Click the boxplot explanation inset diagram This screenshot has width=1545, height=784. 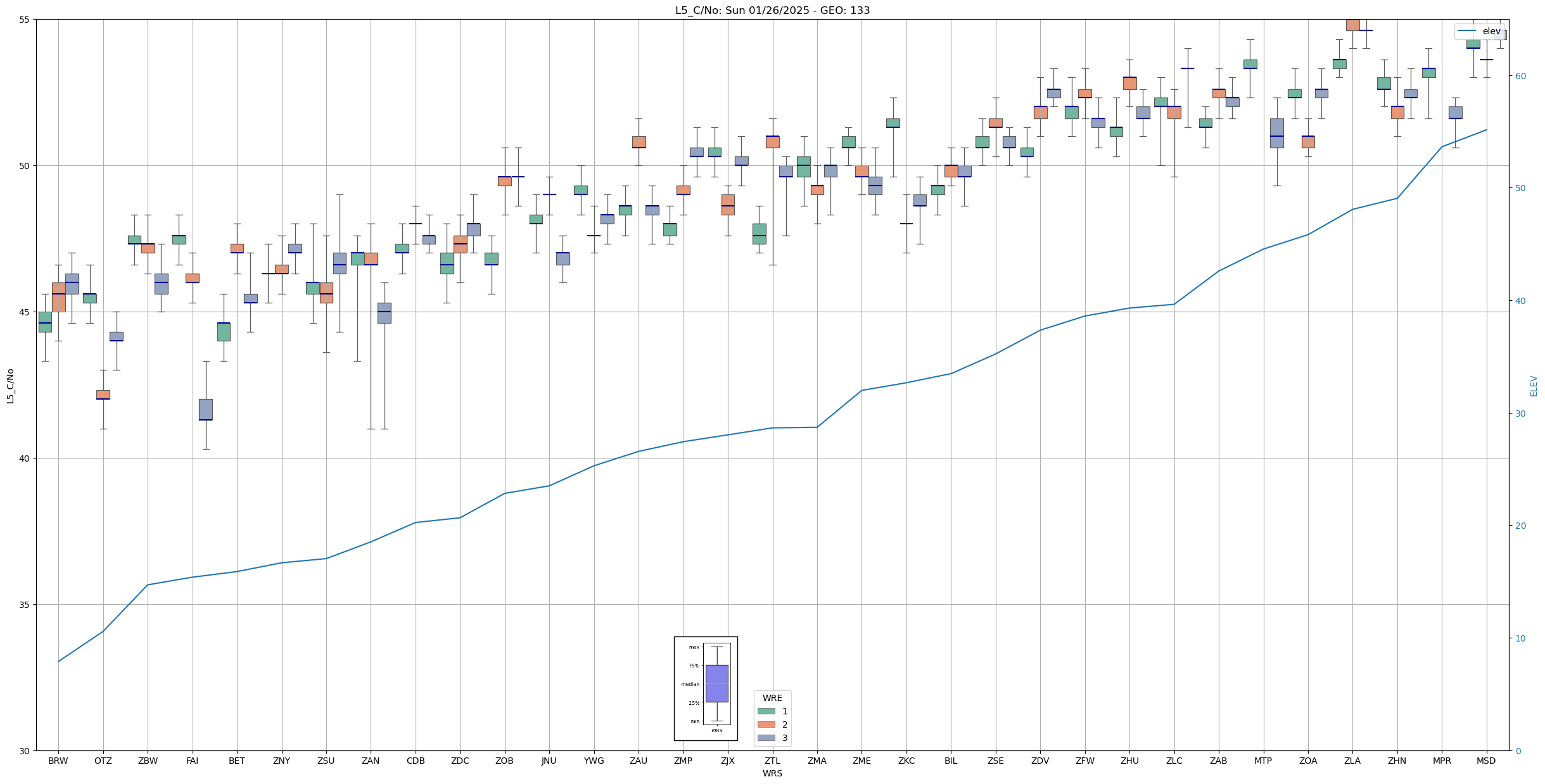coord(706,688)
